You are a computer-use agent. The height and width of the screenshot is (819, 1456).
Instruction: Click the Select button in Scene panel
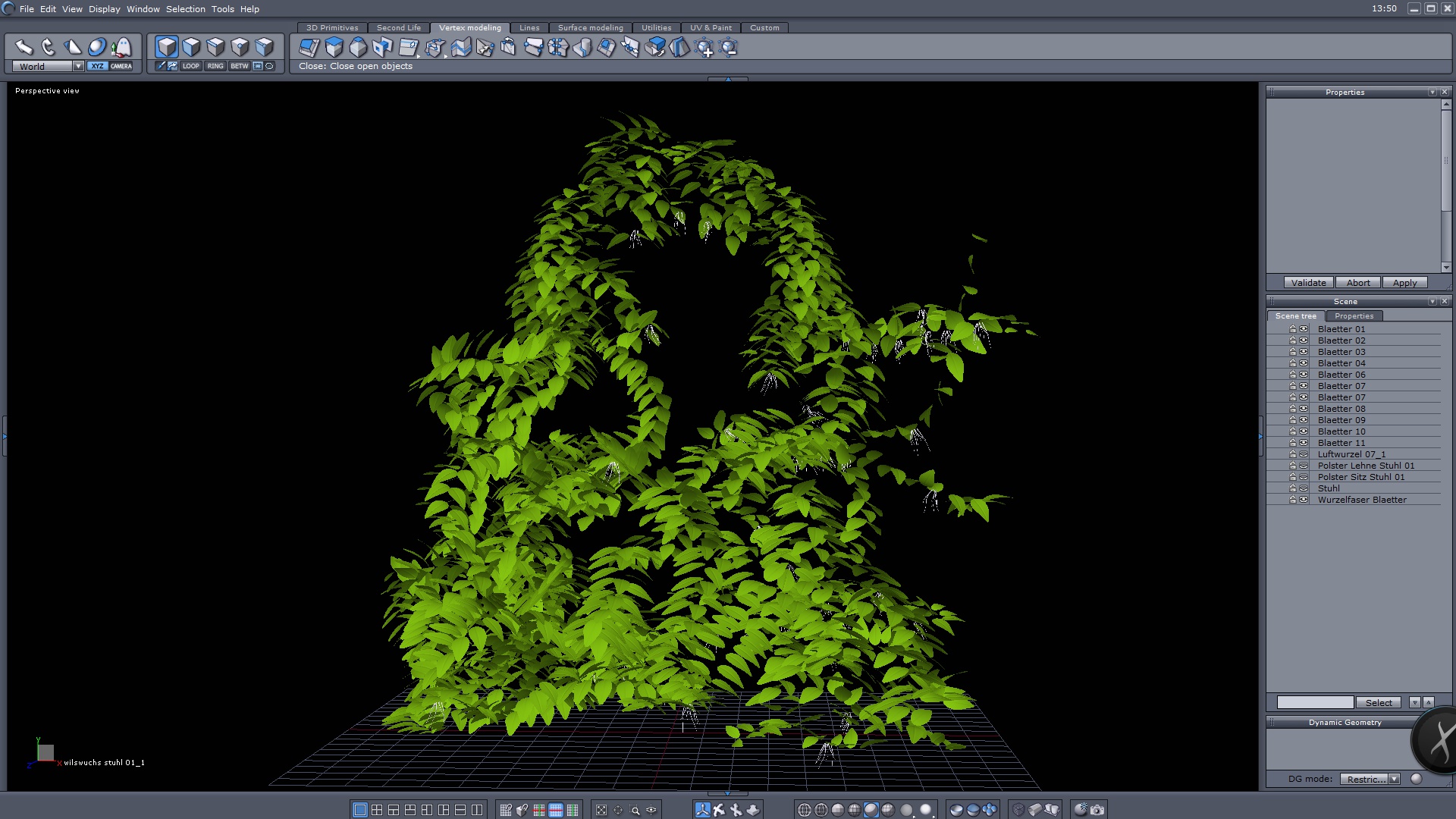(x=1378, y=702)
